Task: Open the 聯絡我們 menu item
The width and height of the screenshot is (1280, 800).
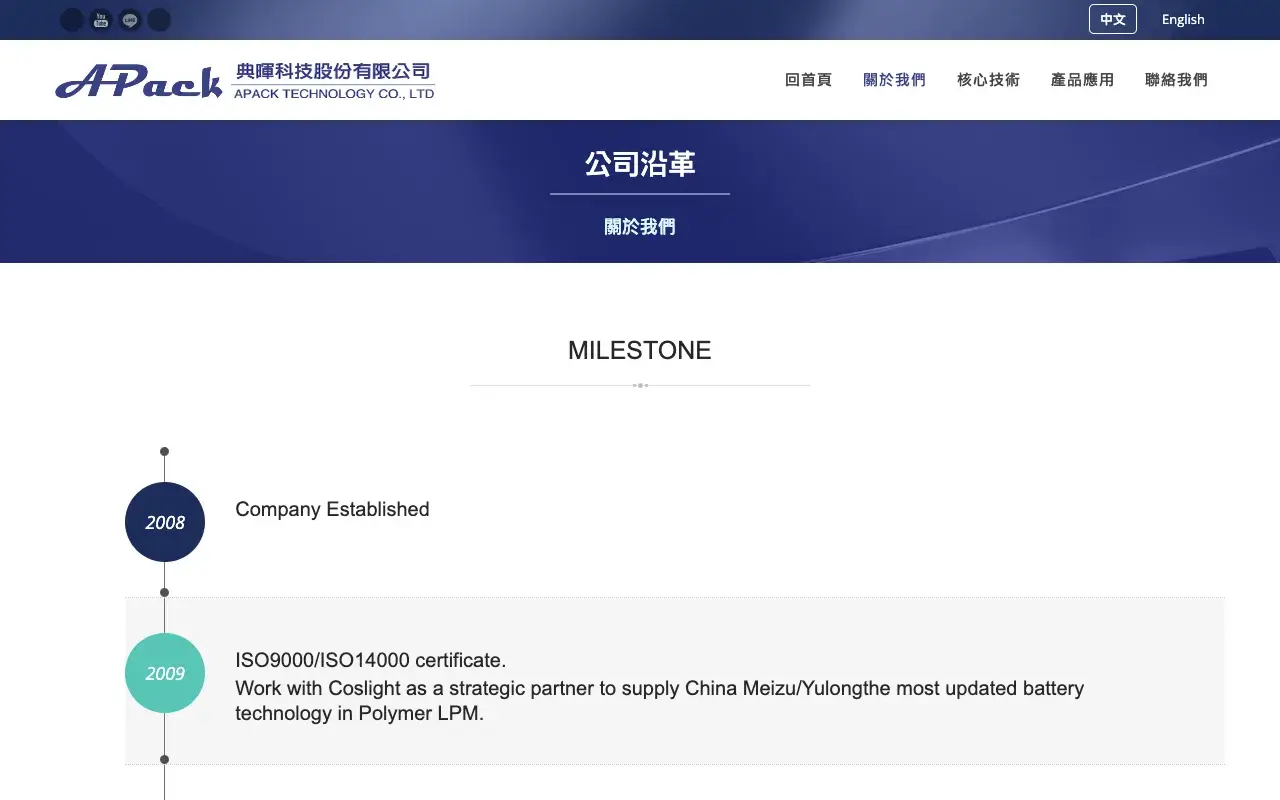Action: coord(1177,80)
